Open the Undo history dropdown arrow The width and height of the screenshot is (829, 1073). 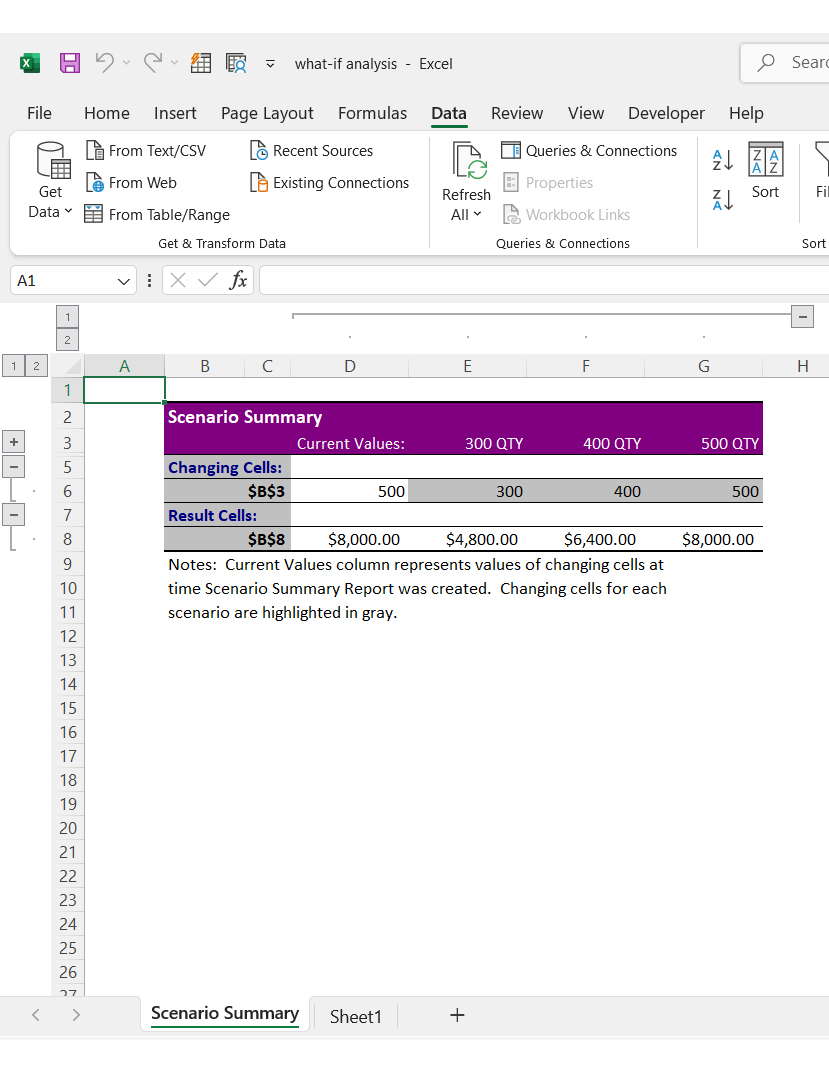pyautogui.click(x=127, y=63)
